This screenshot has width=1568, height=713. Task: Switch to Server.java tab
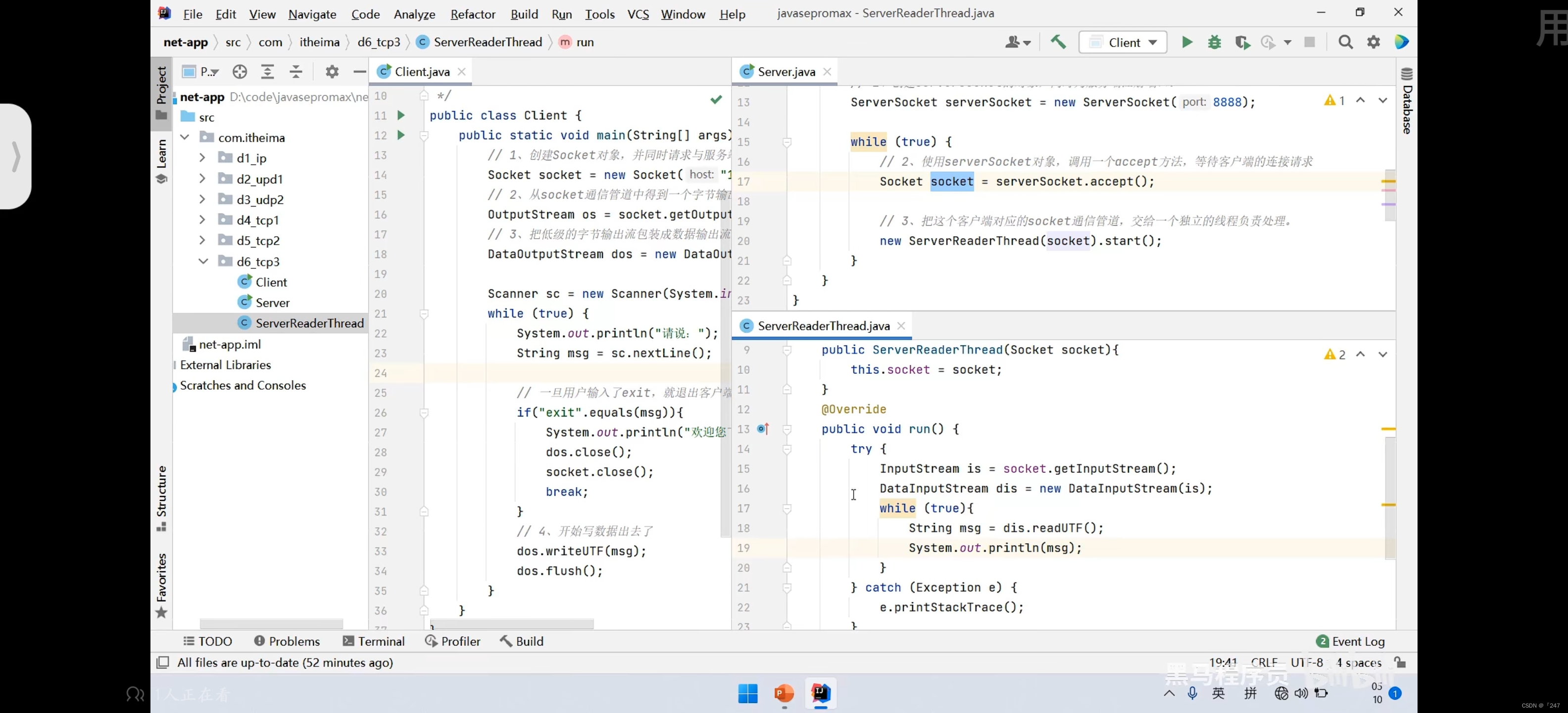[x=786, y=72]
